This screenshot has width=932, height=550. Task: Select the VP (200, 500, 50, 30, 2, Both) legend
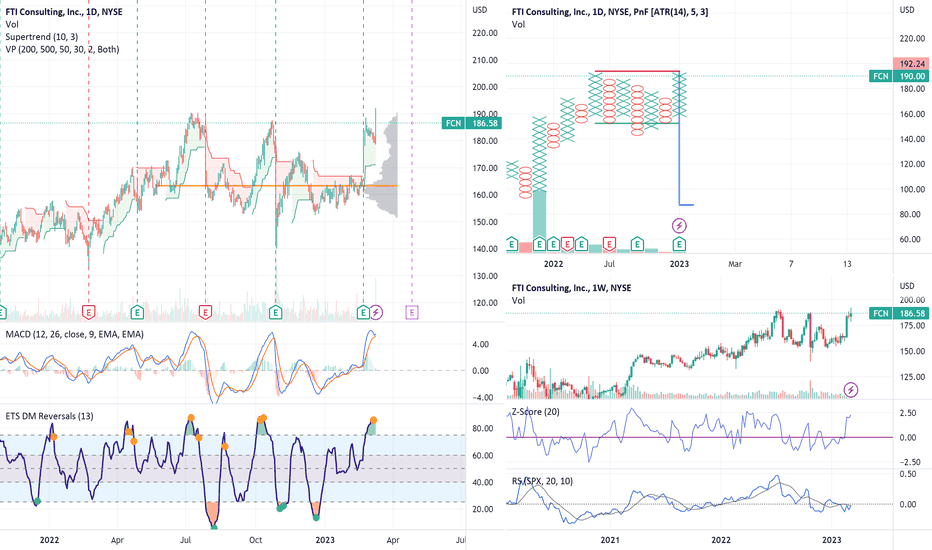tap(62, 49)
